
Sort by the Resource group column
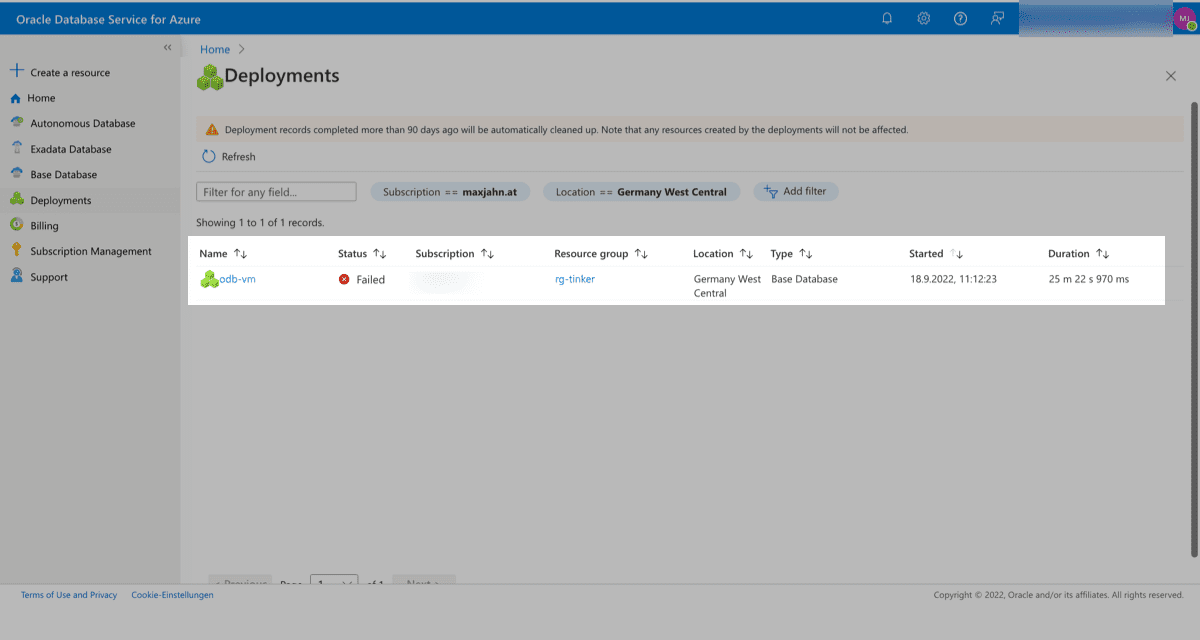click(x=601, y=254)
